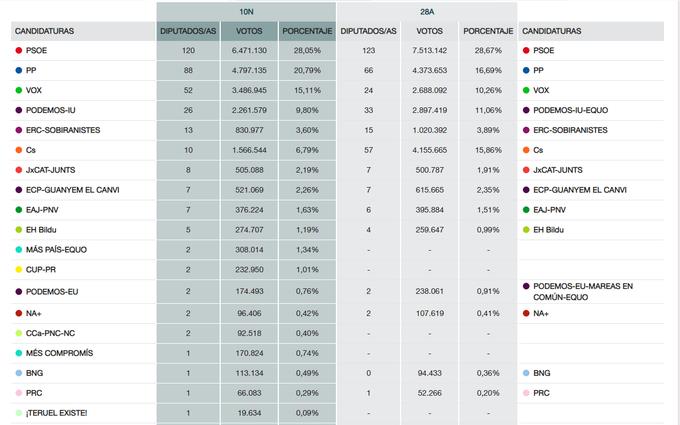
Task: Select left ECP-GUANYEM EL CANVI party name
Action: (72, 190)
